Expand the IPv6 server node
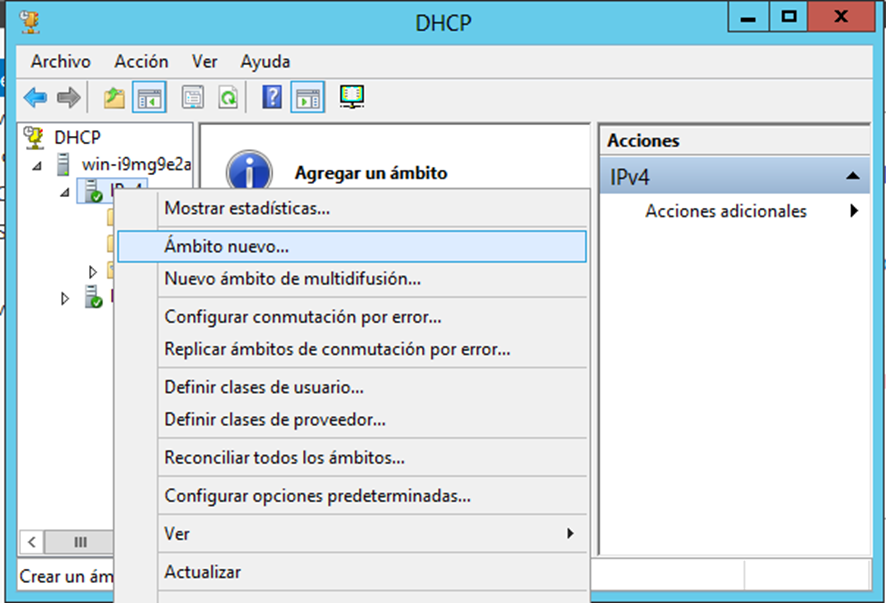Screen dimensions: 886x603 point(66,298)
